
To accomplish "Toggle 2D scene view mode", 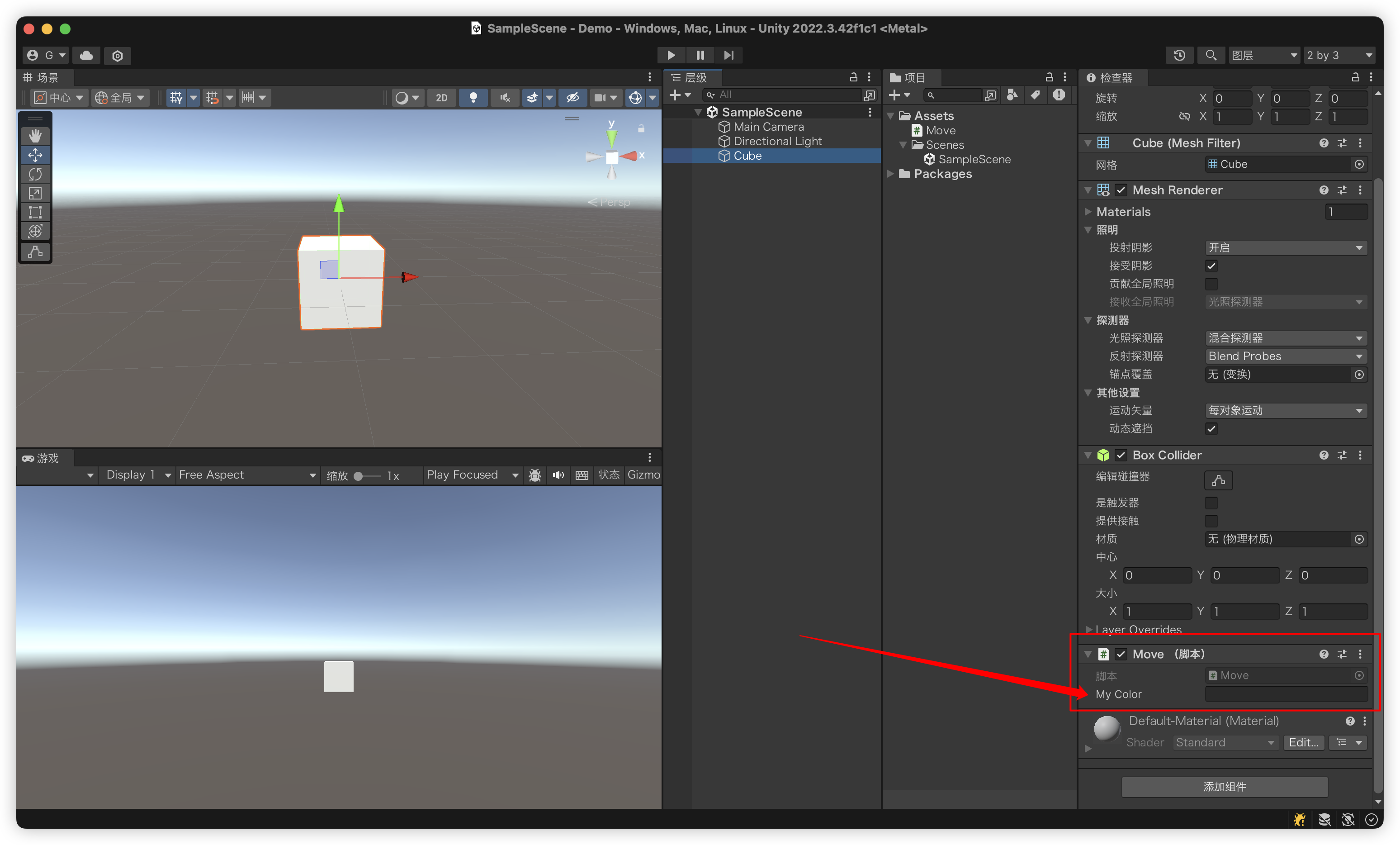I will pos(441,98).
